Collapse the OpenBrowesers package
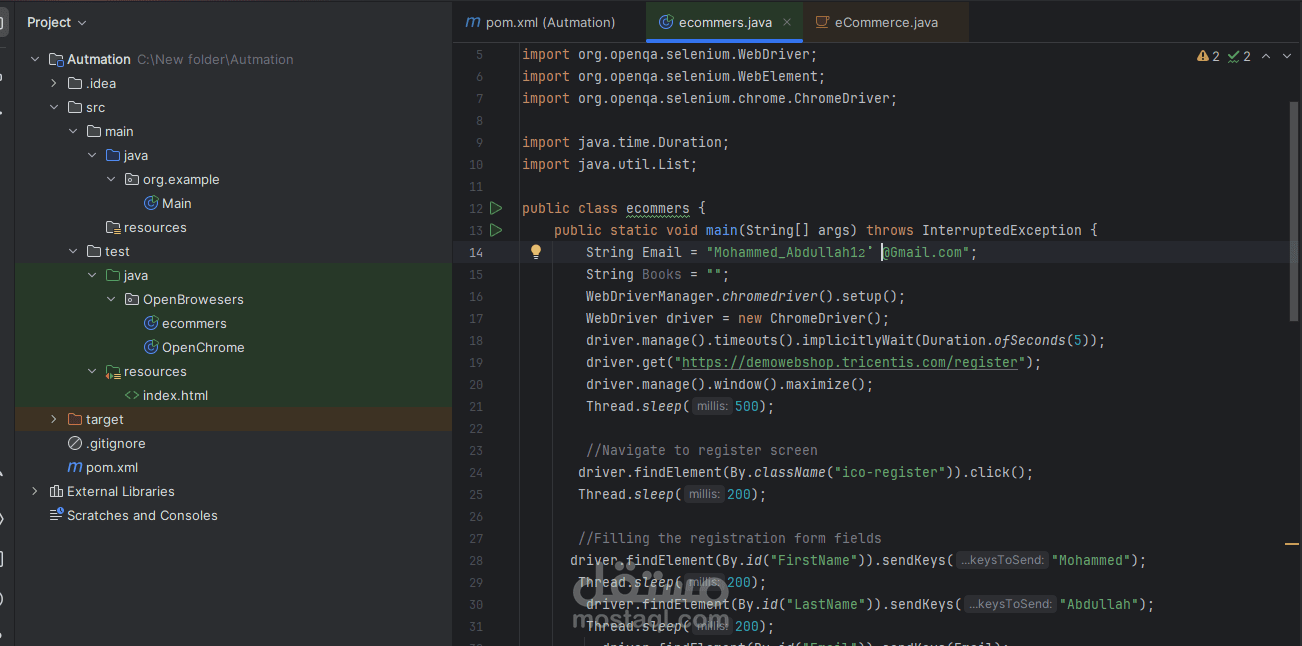Screen dimensions: 1302x646 (111, 299)
